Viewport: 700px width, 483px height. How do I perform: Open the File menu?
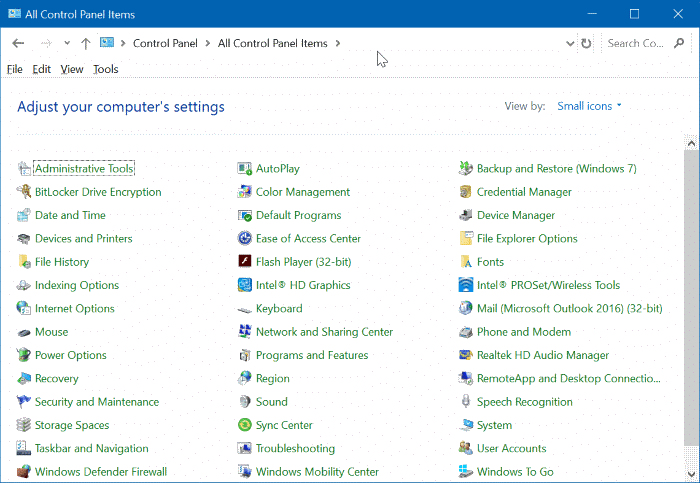coord(15,69)
